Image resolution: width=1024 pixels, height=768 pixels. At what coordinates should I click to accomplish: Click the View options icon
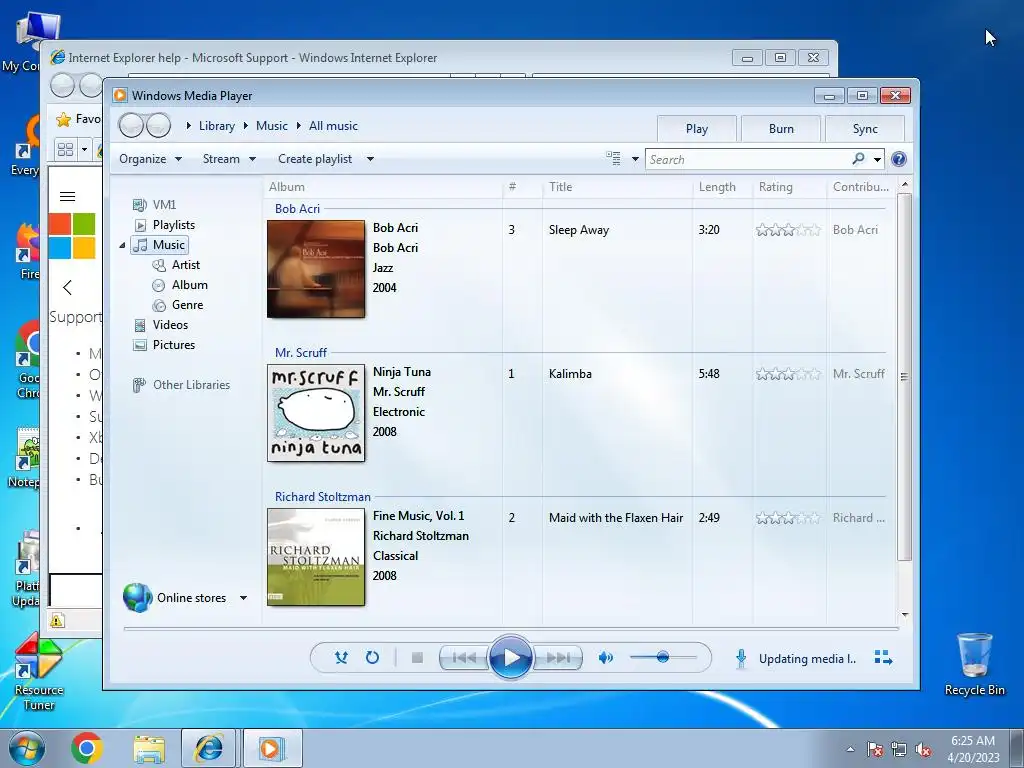613,159
